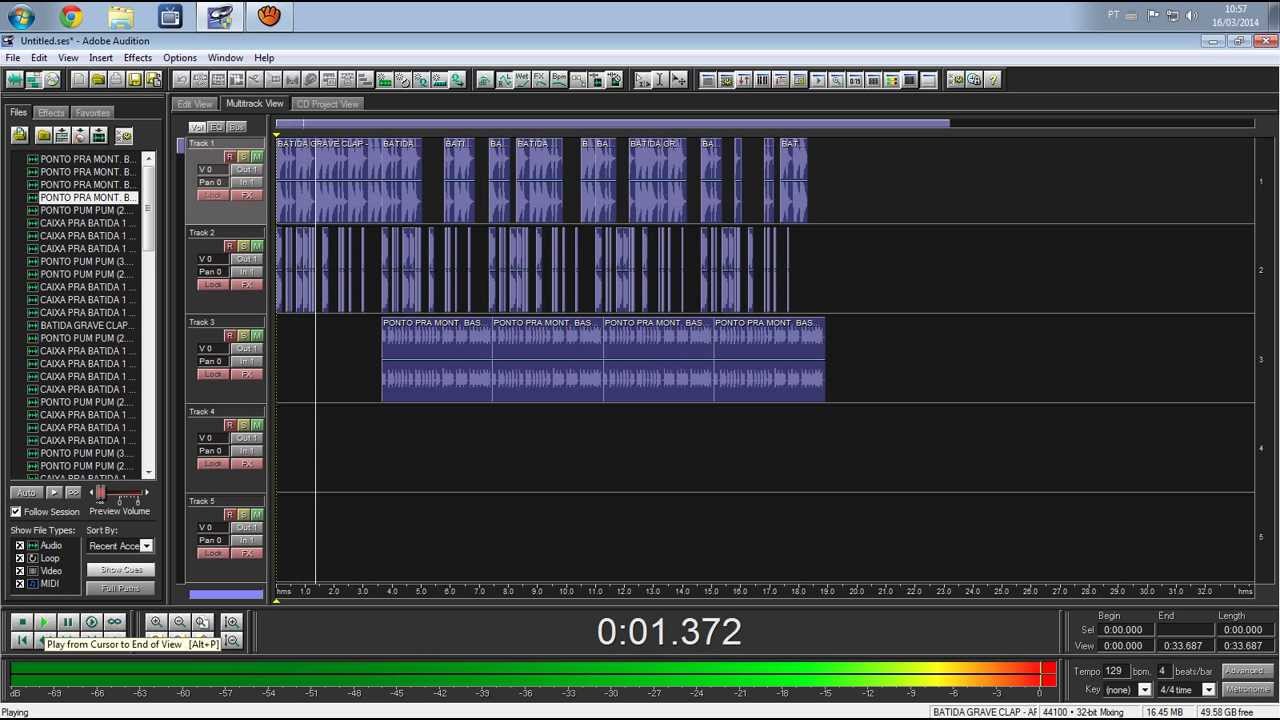Click Zoom Out Horizontally magnifier
Screen dimensions: 1280x720
179,622
